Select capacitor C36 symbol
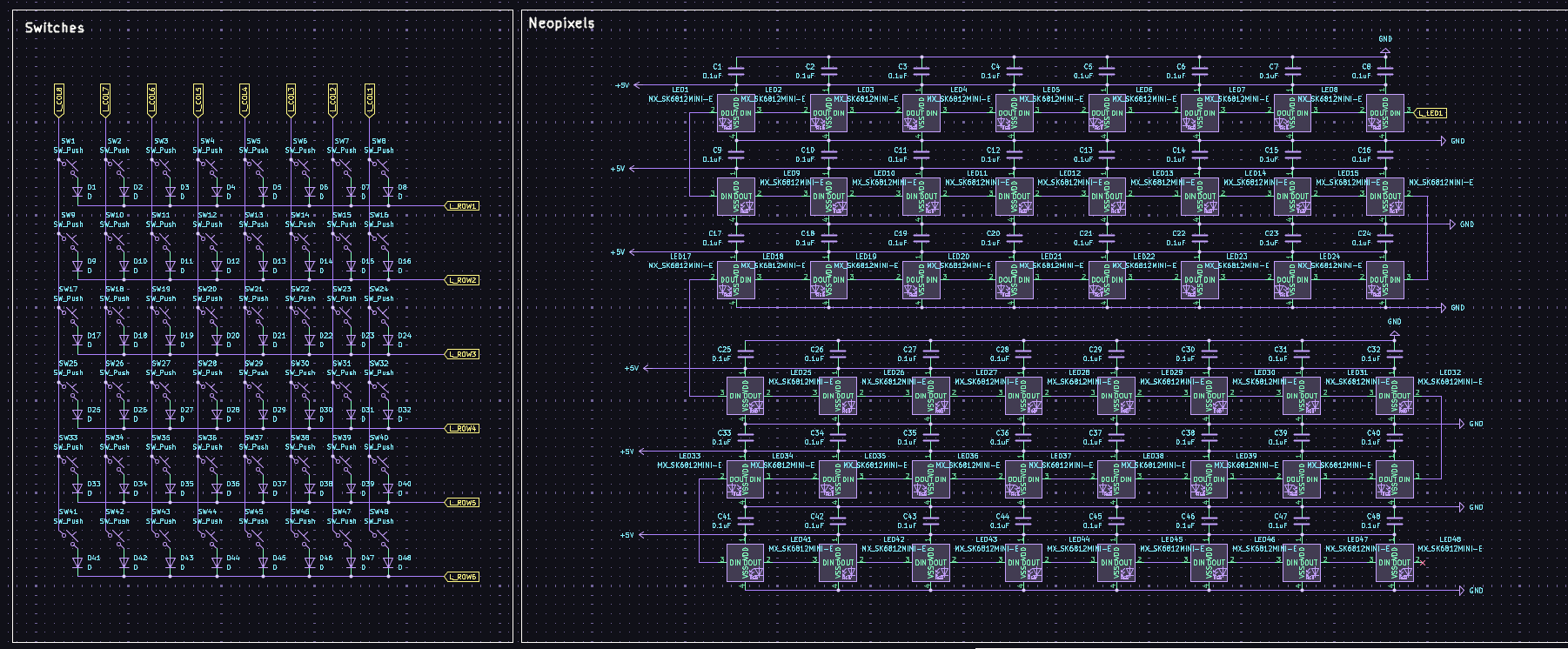Screen dimensions: 1568x649 1024,438
